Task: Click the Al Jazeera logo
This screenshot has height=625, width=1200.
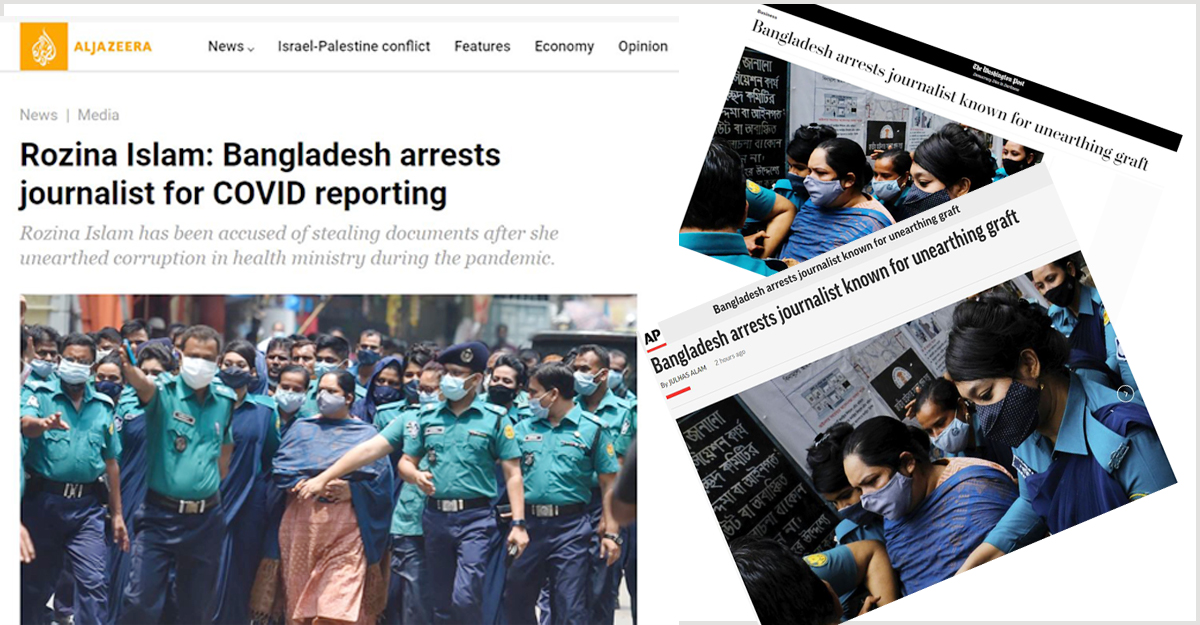Action: click(86, 47)
